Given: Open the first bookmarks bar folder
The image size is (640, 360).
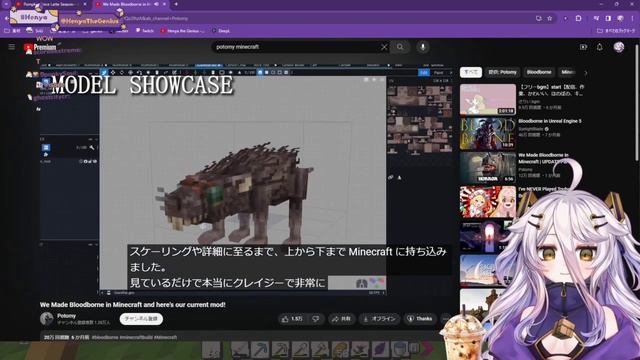Looking at the screenshot, I should click(x=12, y=31).
